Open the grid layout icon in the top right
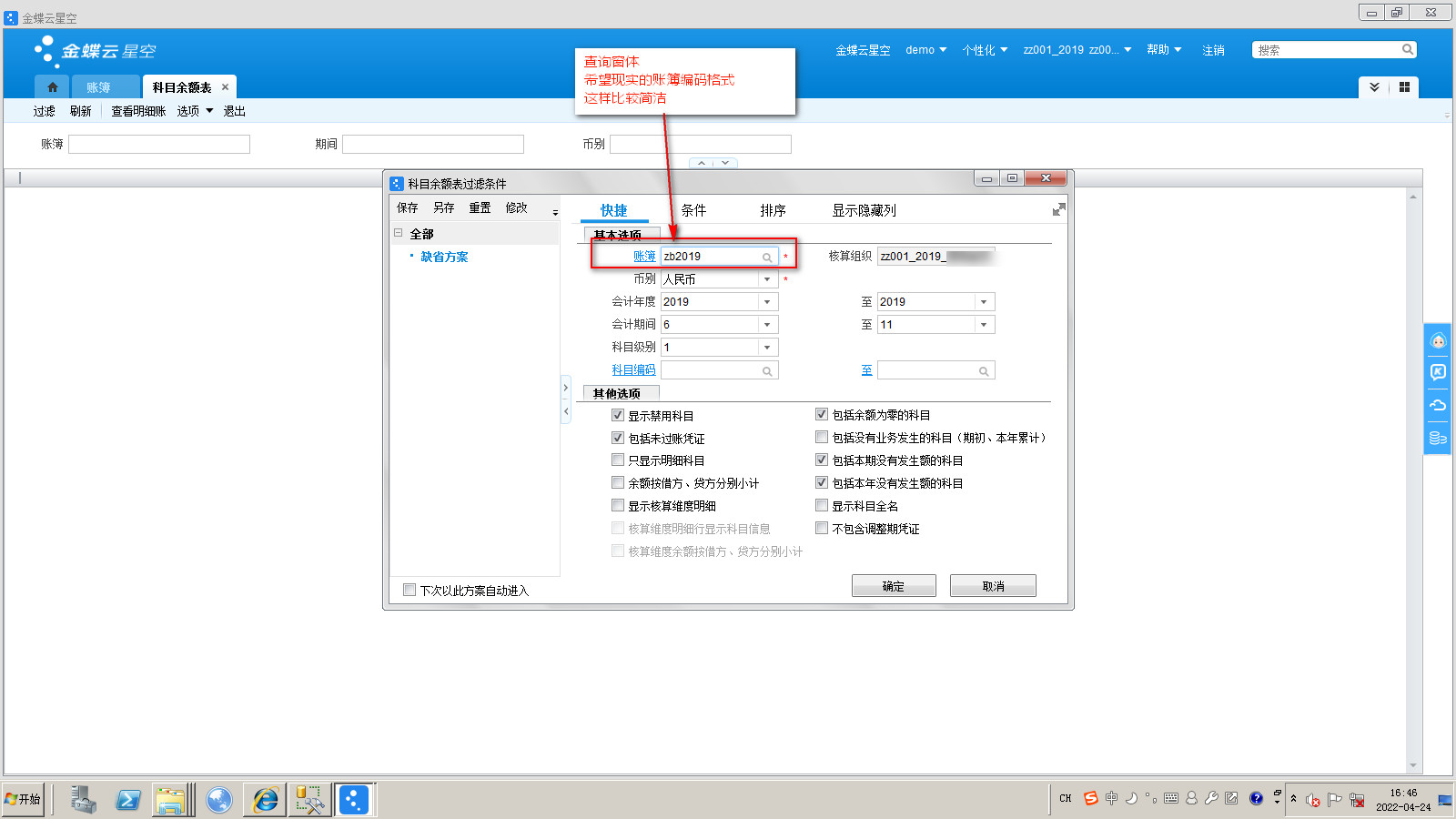Screen dimensions: 1456x819 1404,87
